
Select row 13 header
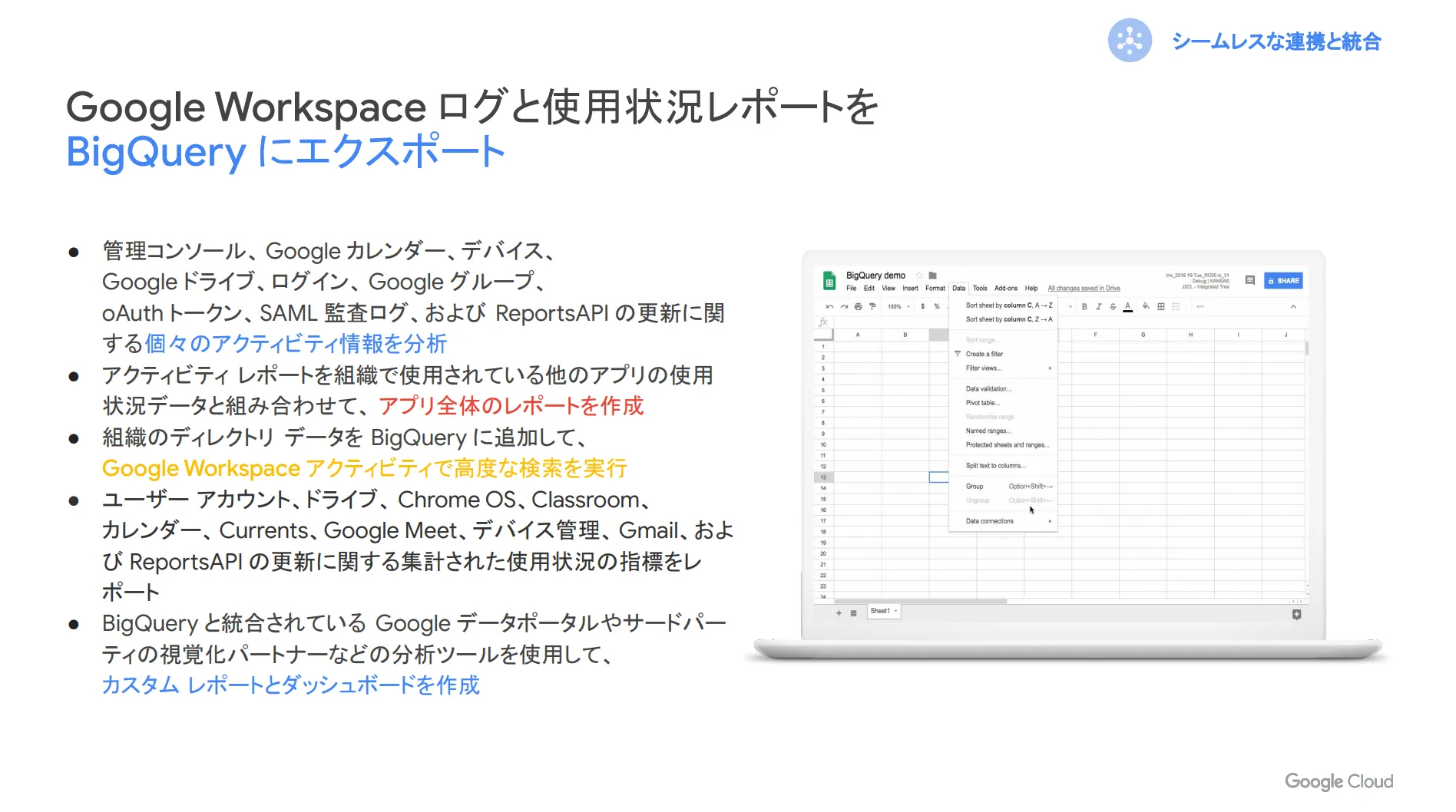823,477
